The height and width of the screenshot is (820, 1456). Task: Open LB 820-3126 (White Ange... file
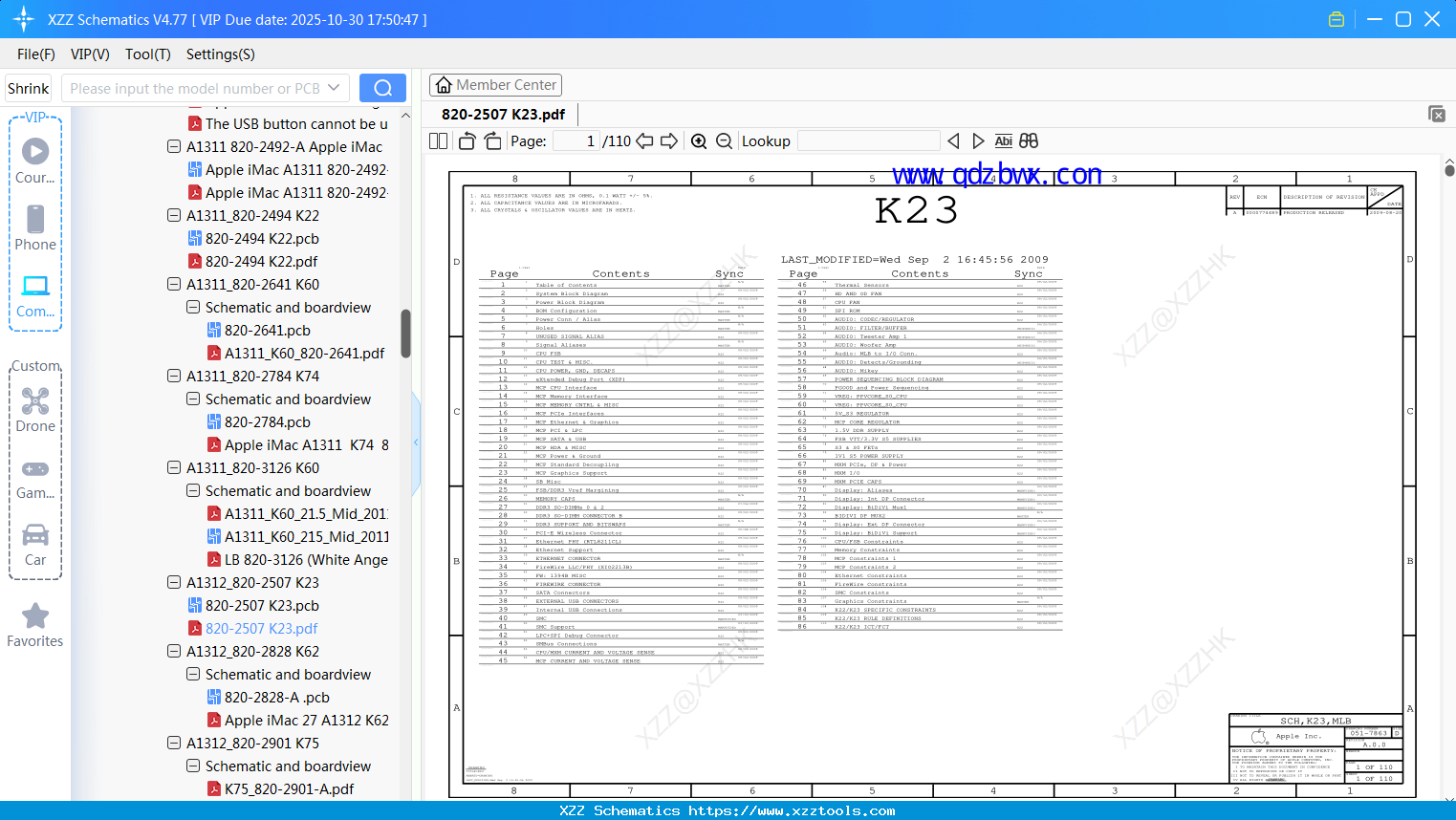point(297,560)
